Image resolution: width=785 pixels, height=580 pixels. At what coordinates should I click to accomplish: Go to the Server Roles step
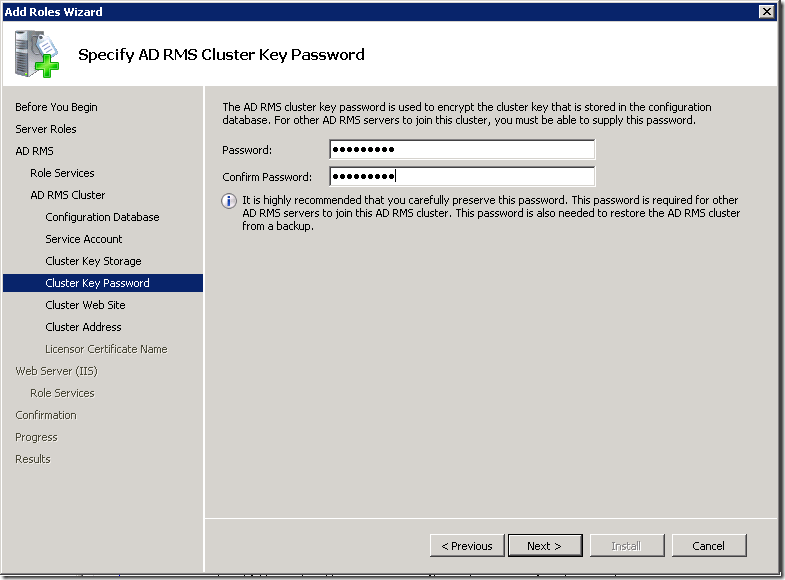(46, 129)
